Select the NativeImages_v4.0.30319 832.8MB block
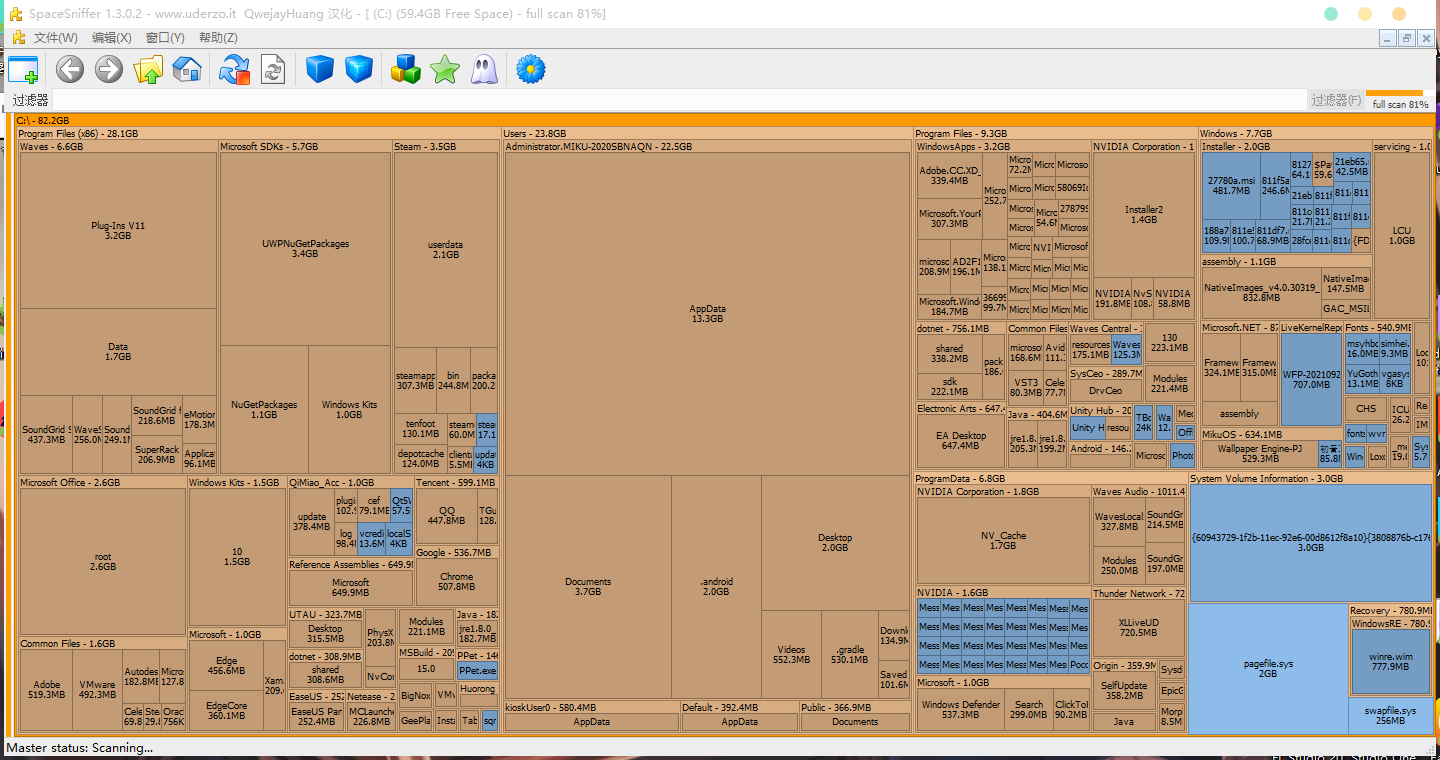1440x760 pixels. tap(1260, 292)
